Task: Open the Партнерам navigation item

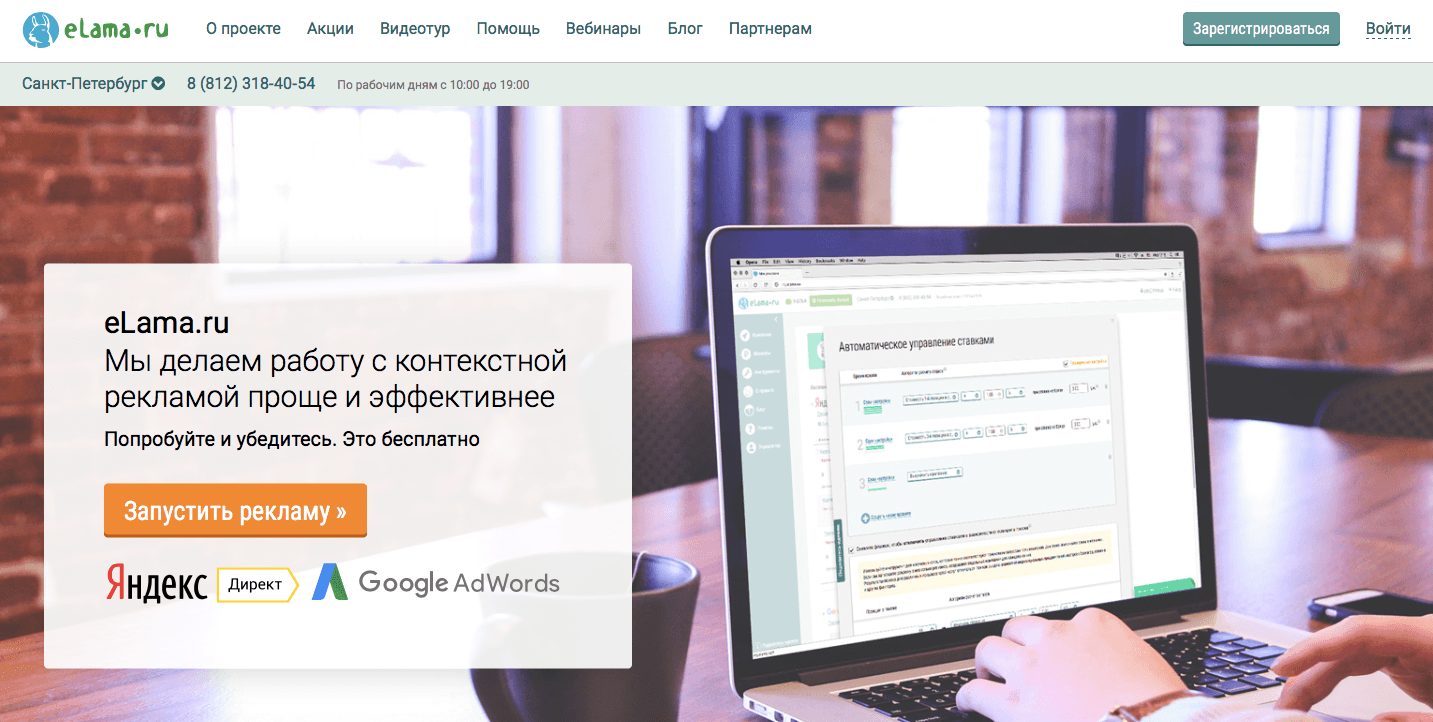Action: [x=770, y=29]
